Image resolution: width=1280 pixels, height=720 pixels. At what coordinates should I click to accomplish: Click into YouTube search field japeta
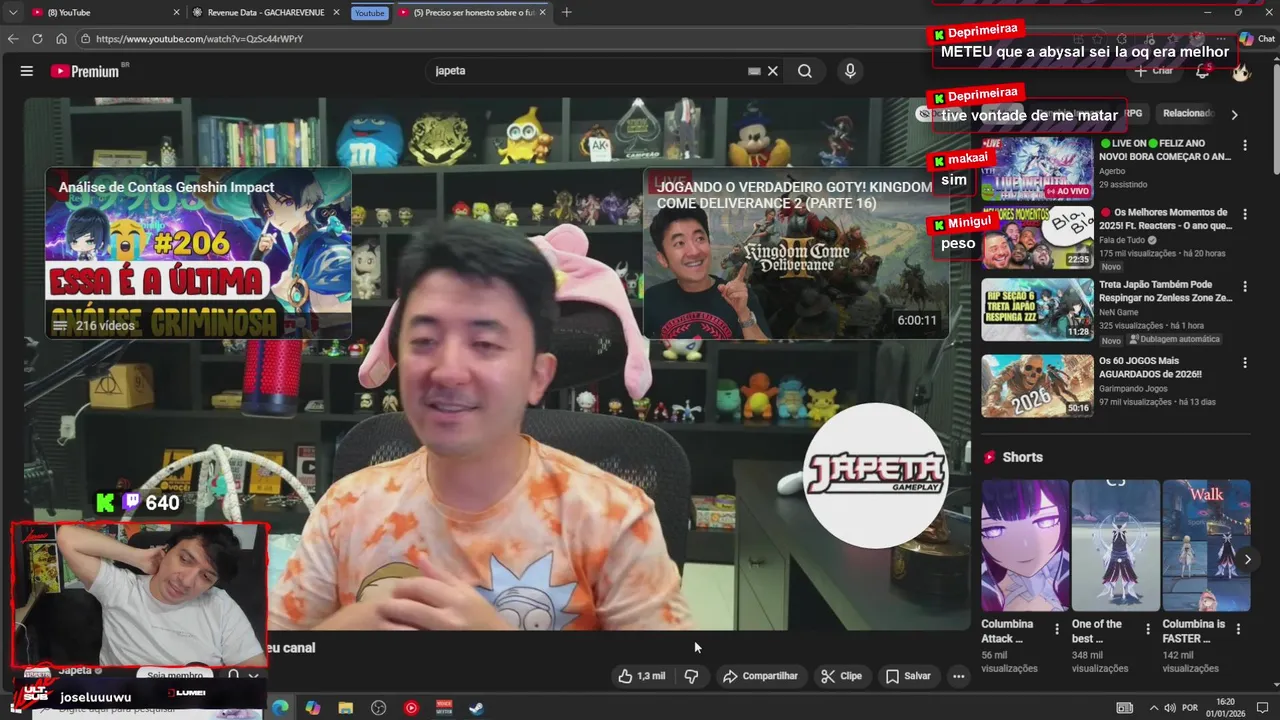point(590,71)
